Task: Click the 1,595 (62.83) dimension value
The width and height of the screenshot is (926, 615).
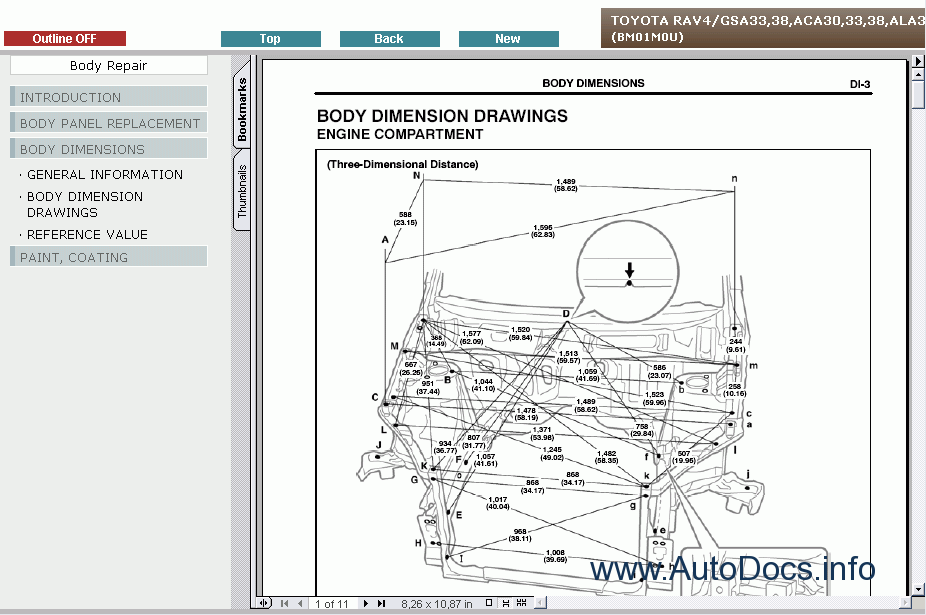Action: click(x=543, y=231)
